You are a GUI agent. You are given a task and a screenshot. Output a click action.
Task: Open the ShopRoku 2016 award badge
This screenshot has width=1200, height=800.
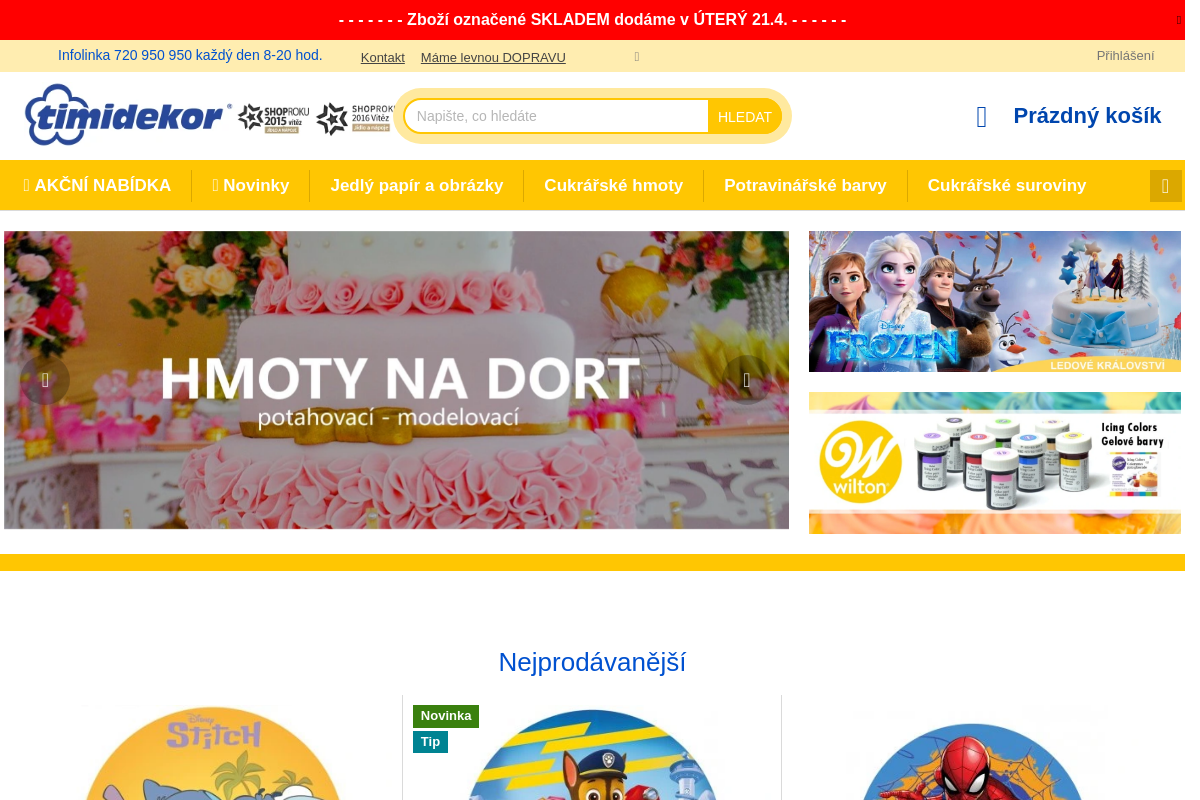pos(355,118)
